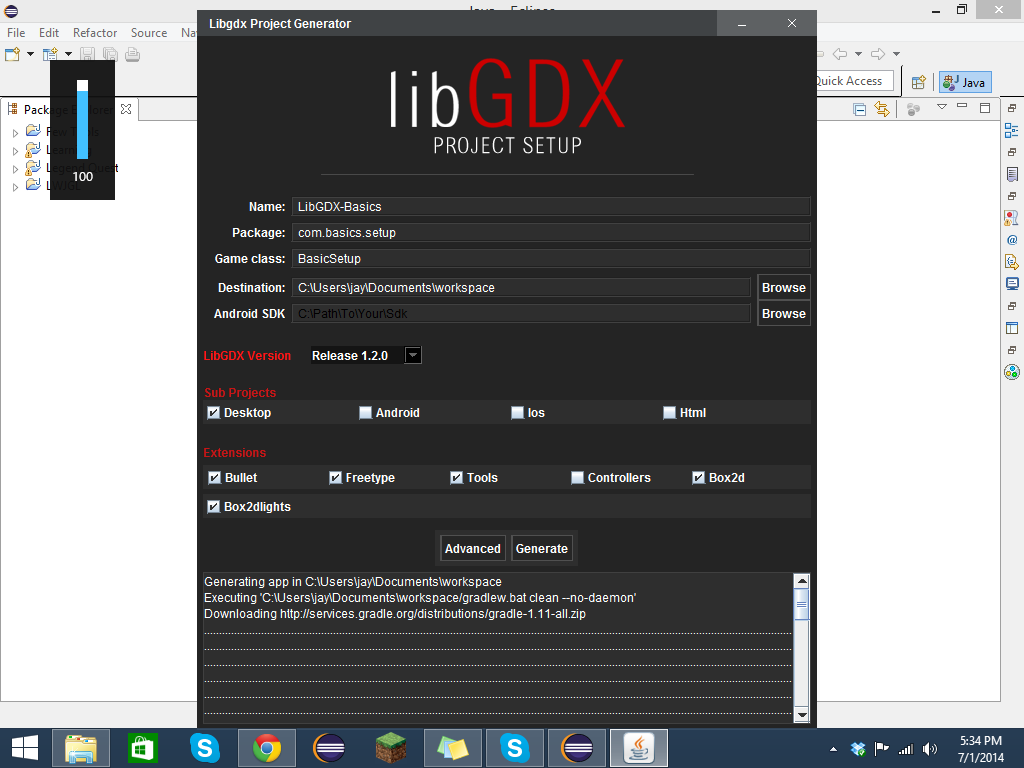1024x768 pixels.
Task: Click the Back navigation arrow in Eclipse toolbar
Action: (x=840, y=54)
